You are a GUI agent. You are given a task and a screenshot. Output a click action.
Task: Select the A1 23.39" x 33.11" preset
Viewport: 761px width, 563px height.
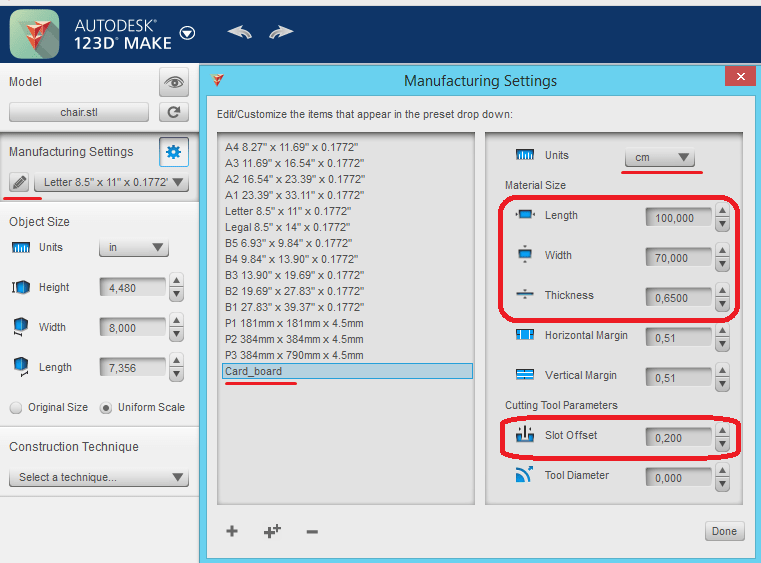click(x=294, y=195)
